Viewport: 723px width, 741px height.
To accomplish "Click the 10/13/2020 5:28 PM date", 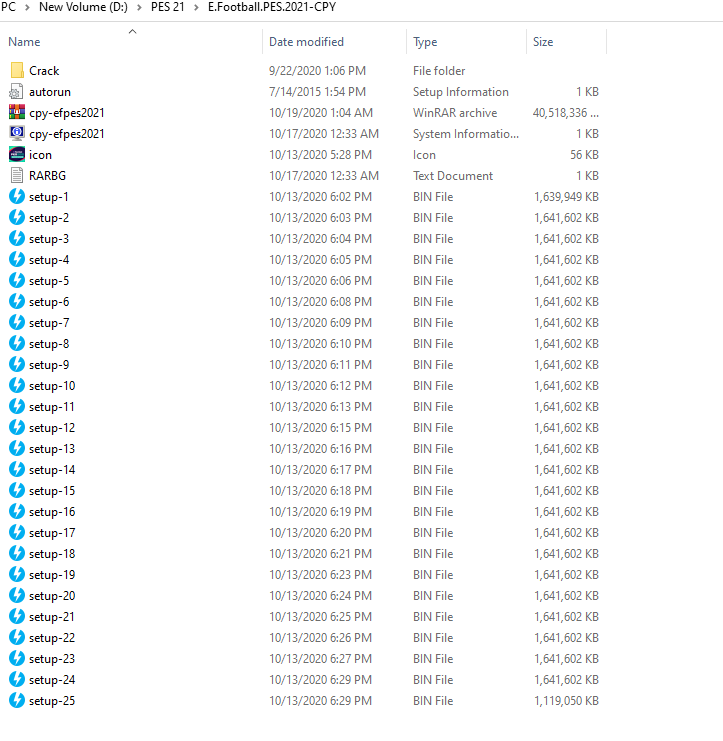I will click(x=320, y=155).
